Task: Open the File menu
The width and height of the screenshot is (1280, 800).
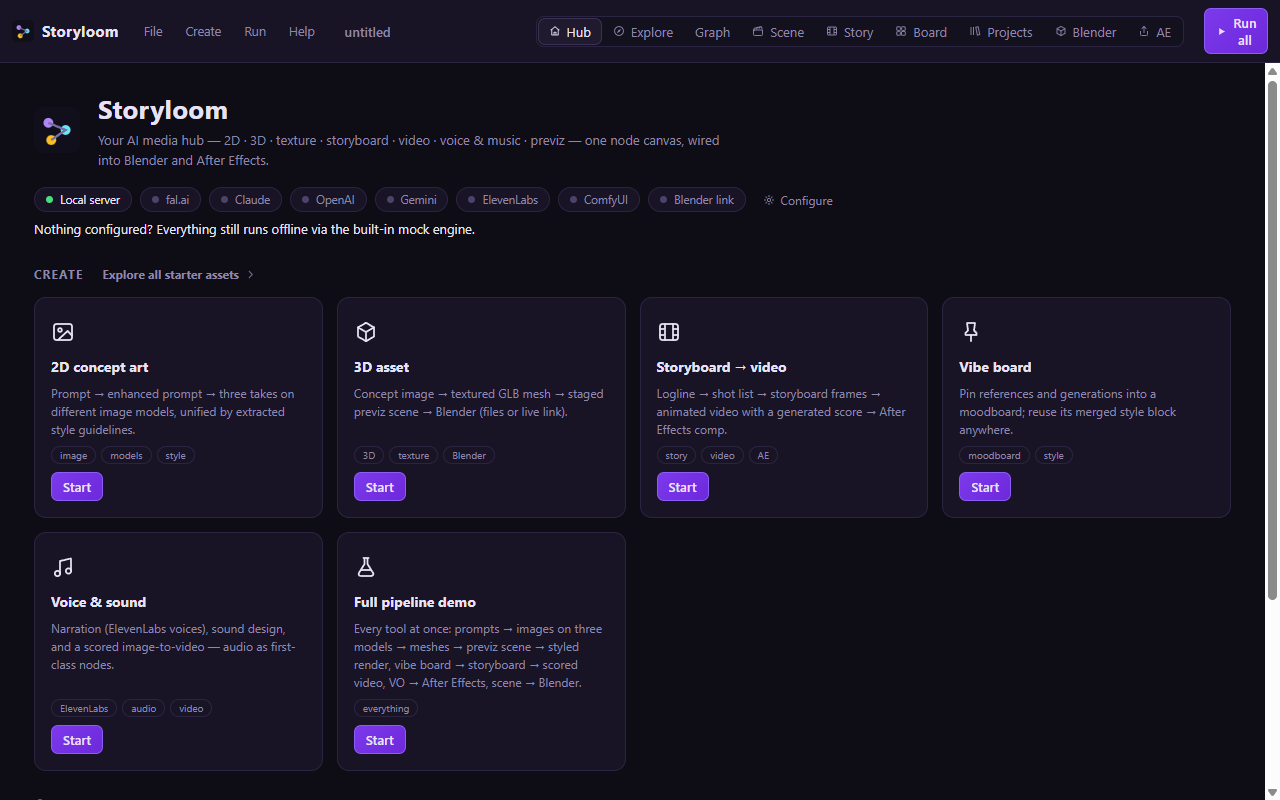Action: [x=153, y=32]
